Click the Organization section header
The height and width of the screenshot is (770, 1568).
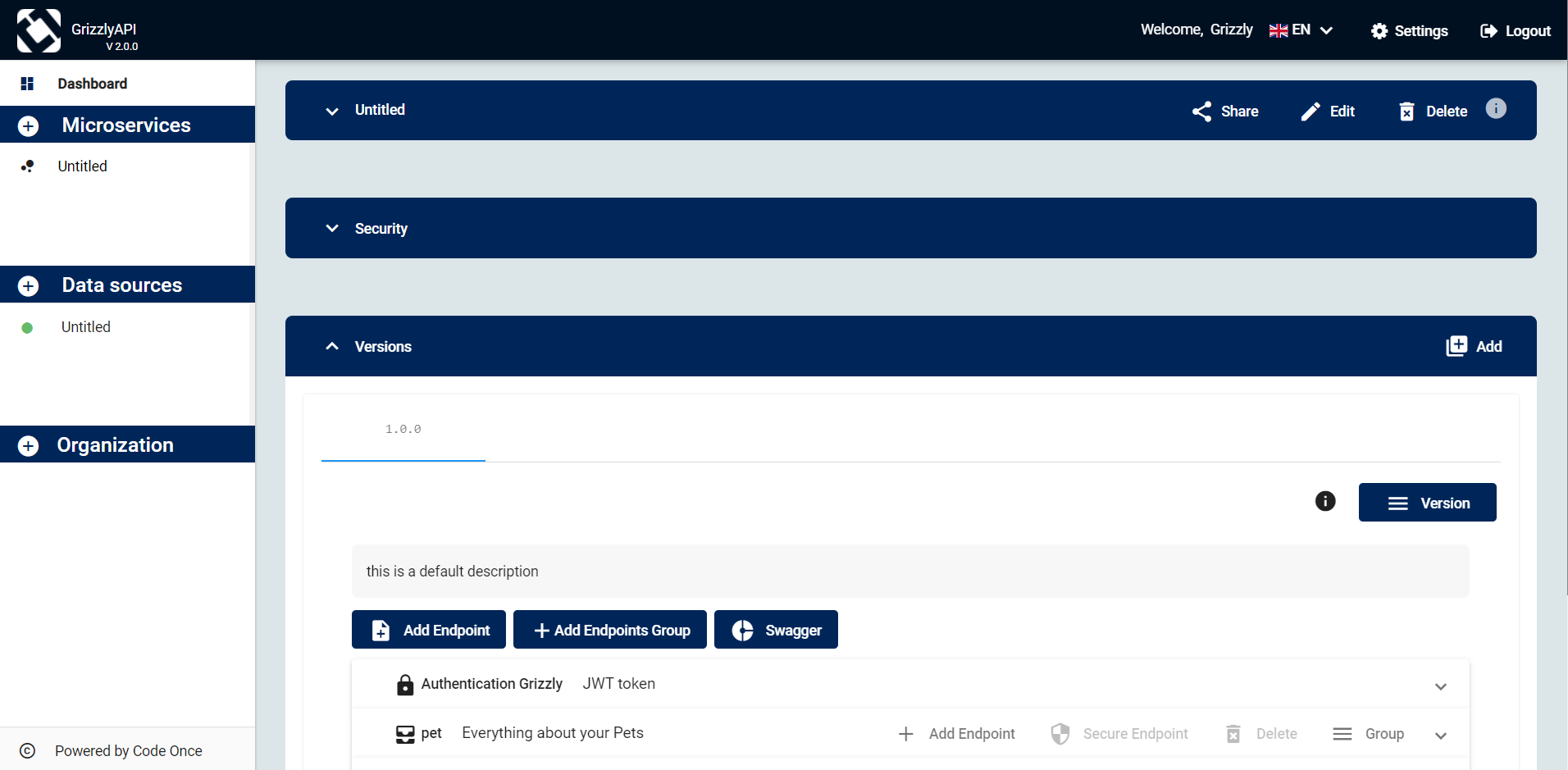coord(127,444)
